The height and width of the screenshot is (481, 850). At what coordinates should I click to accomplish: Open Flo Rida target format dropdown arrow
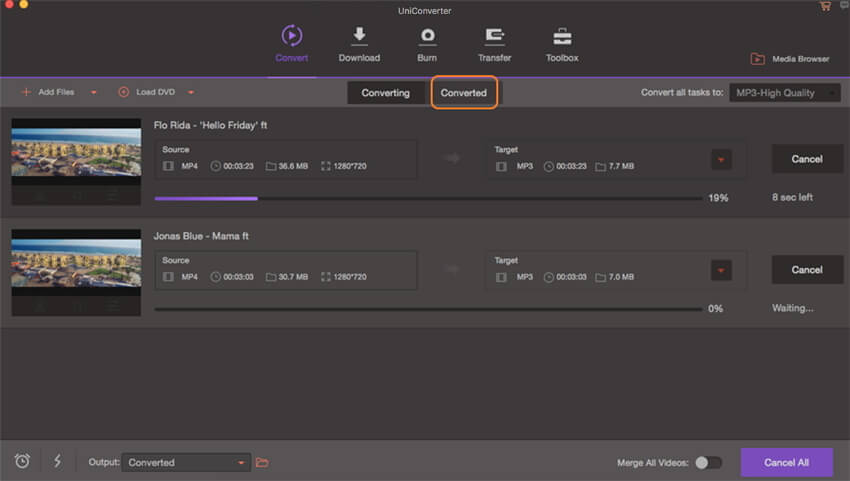pyautogui.click(x=721, y=159)
